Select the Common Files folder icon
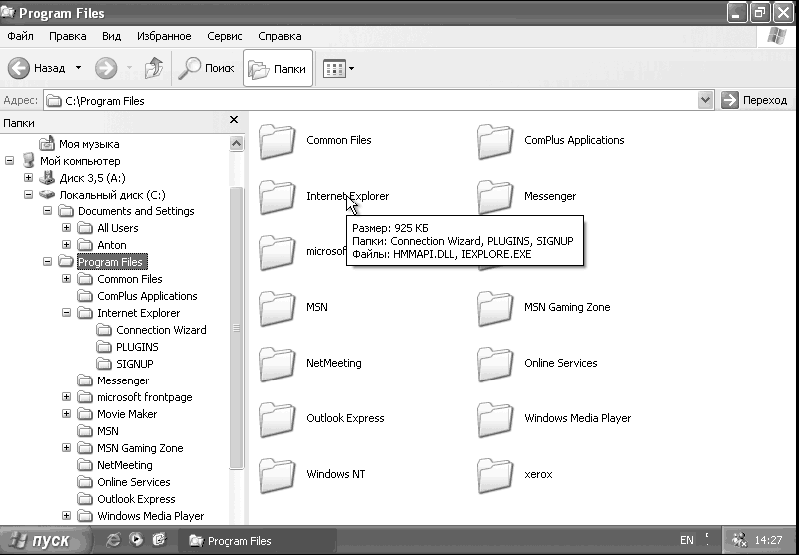 [x=277, y=141]
